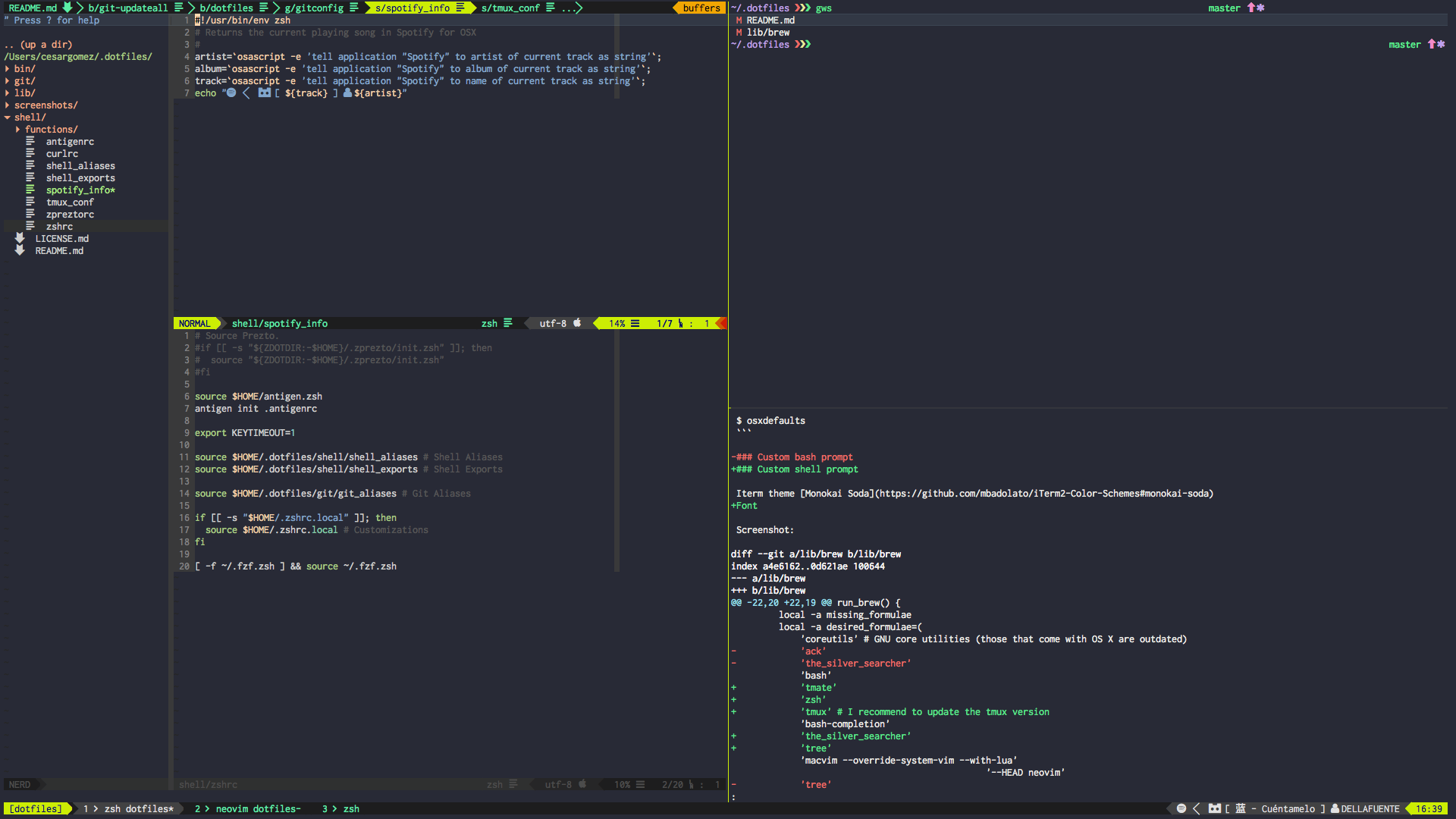Select spotify_info* in the file tree
Screen dimensions: 1456x819
(80, 190)
